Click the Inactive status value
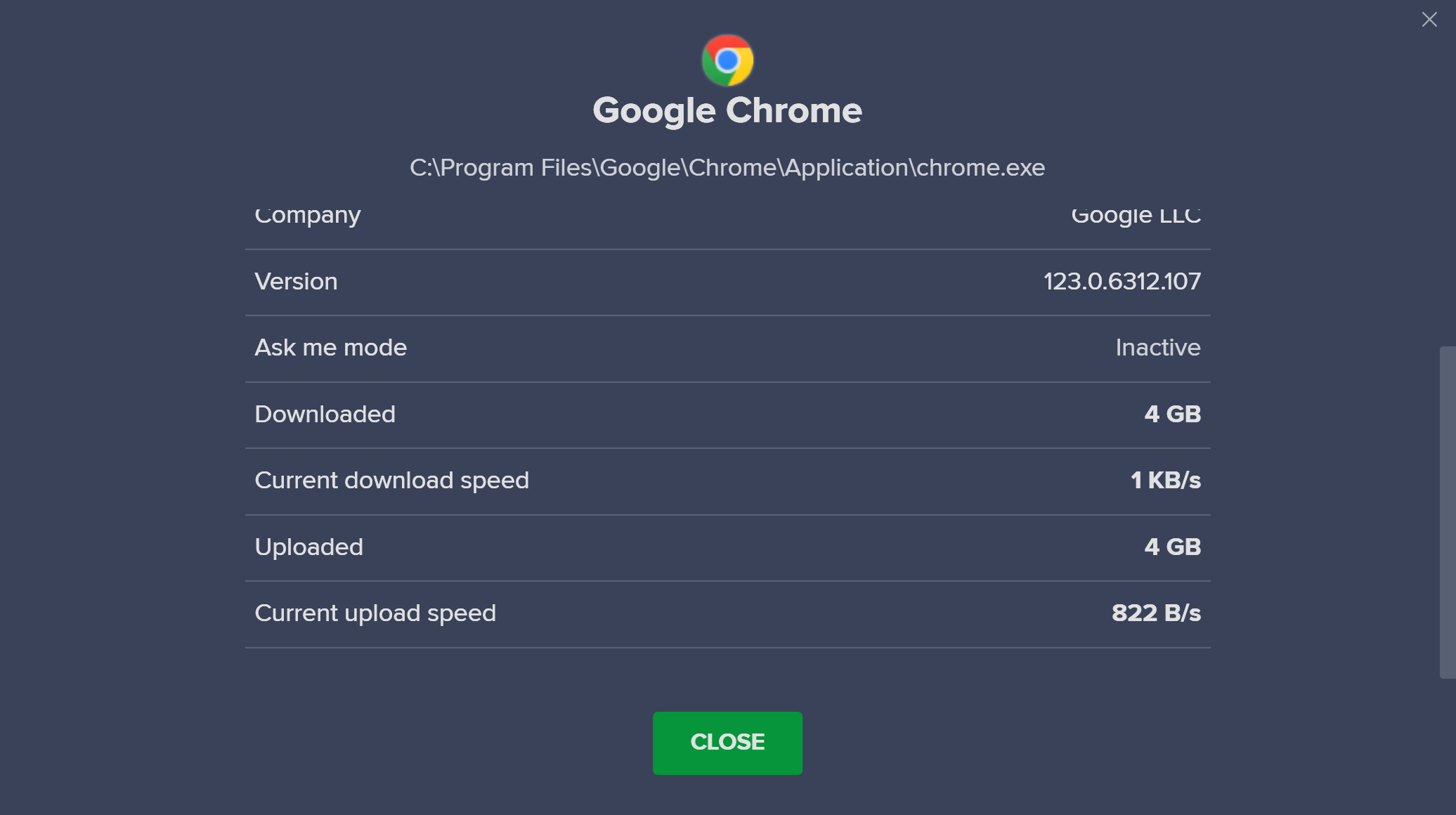 (1158, 348)
